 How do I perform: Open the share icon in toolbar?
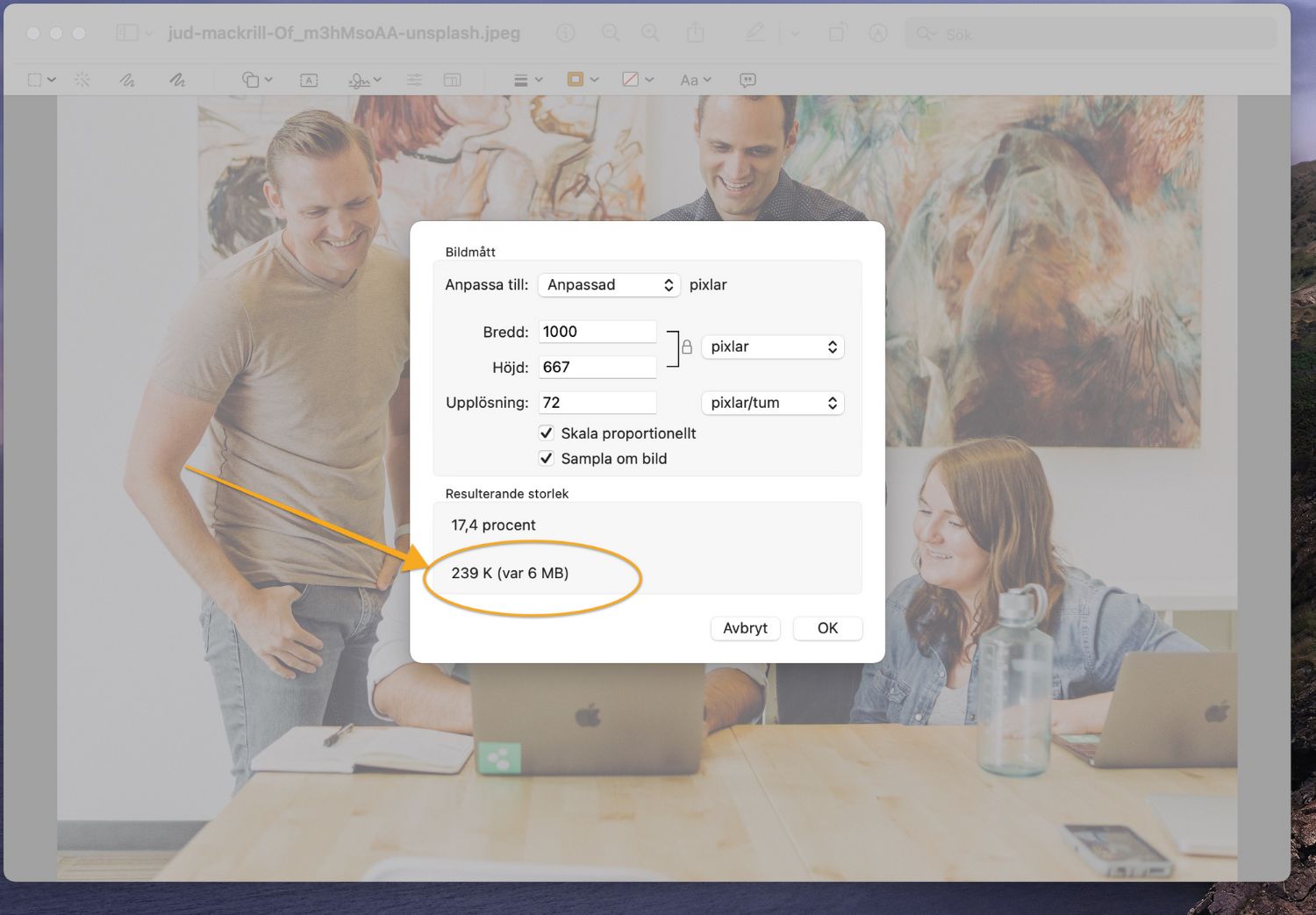coord(695,33)
